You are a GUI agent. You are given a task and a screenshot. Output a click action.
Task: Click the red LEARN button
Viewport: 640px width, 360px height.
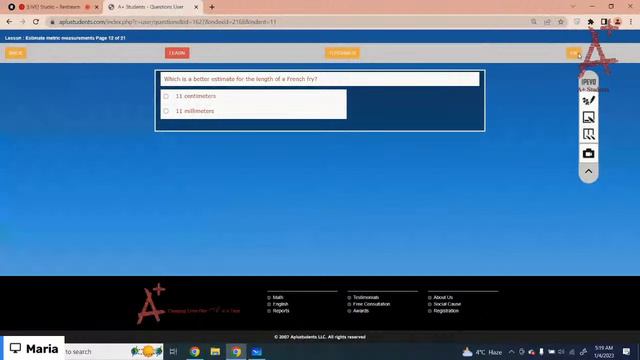(177, 53)
